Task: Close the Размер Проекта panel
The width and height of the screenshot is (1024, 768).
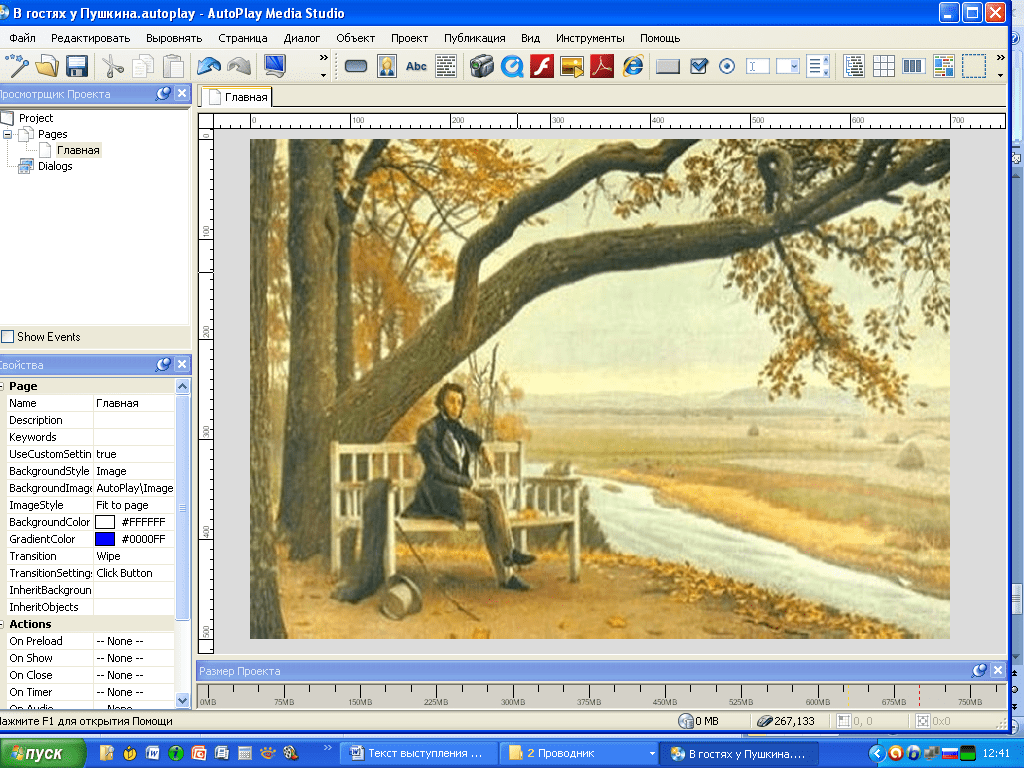Action: click(x=998, y=670)
